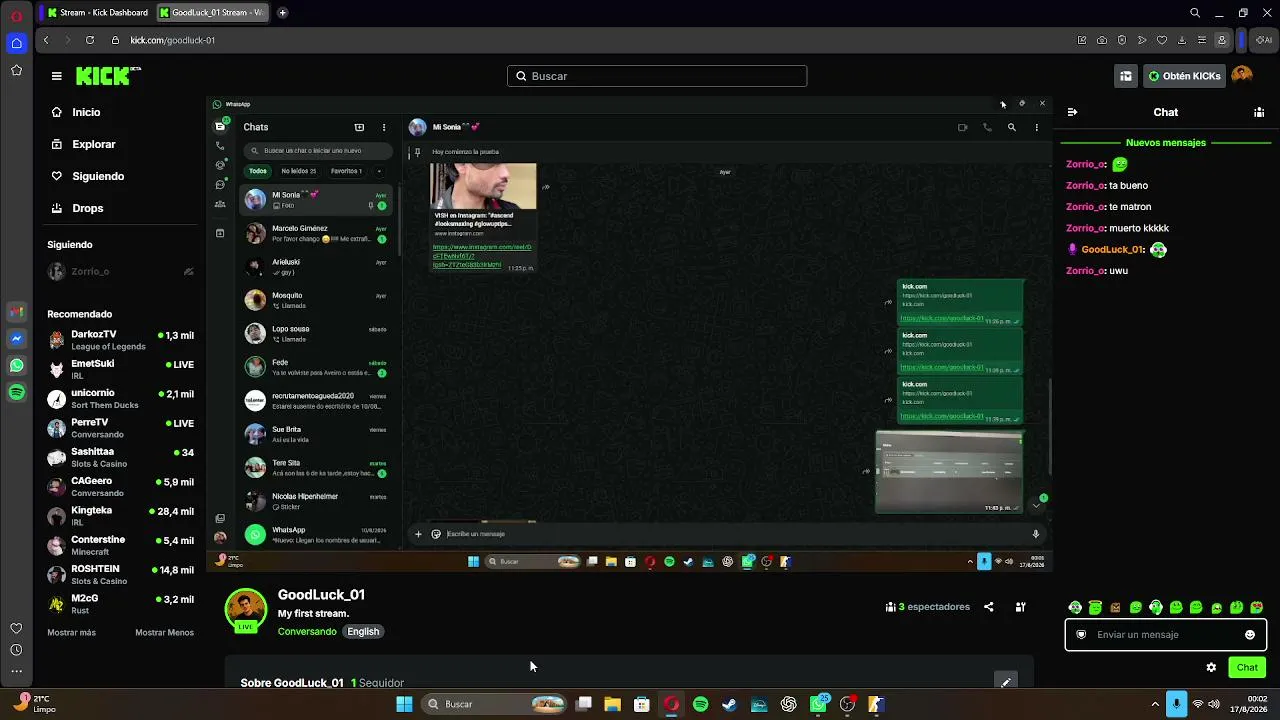Open Messenger in Opera sidebar
Screen dimensions: 1280x720
click(x=16, y=339)
